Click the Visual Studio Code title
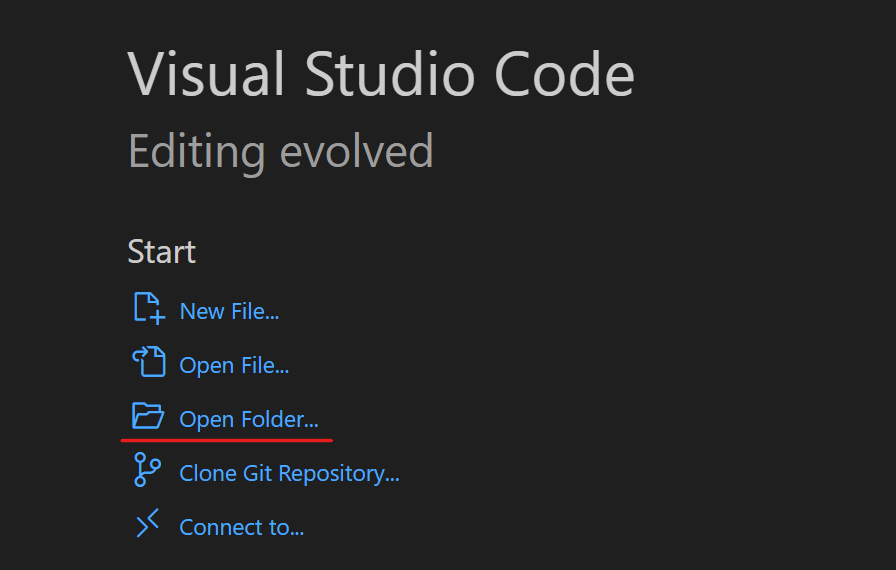The image size is (896, 570). coord(381,74)
